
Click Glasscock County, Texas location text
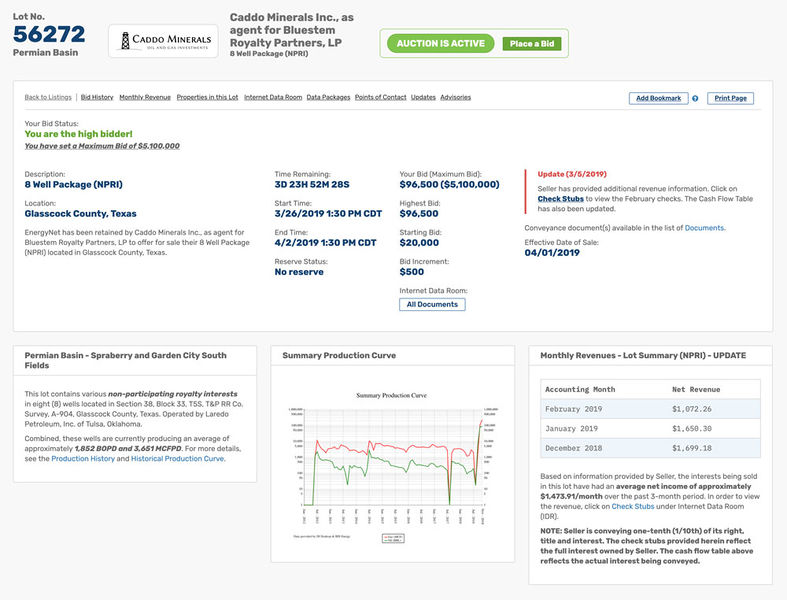click(x=80, y=214)
